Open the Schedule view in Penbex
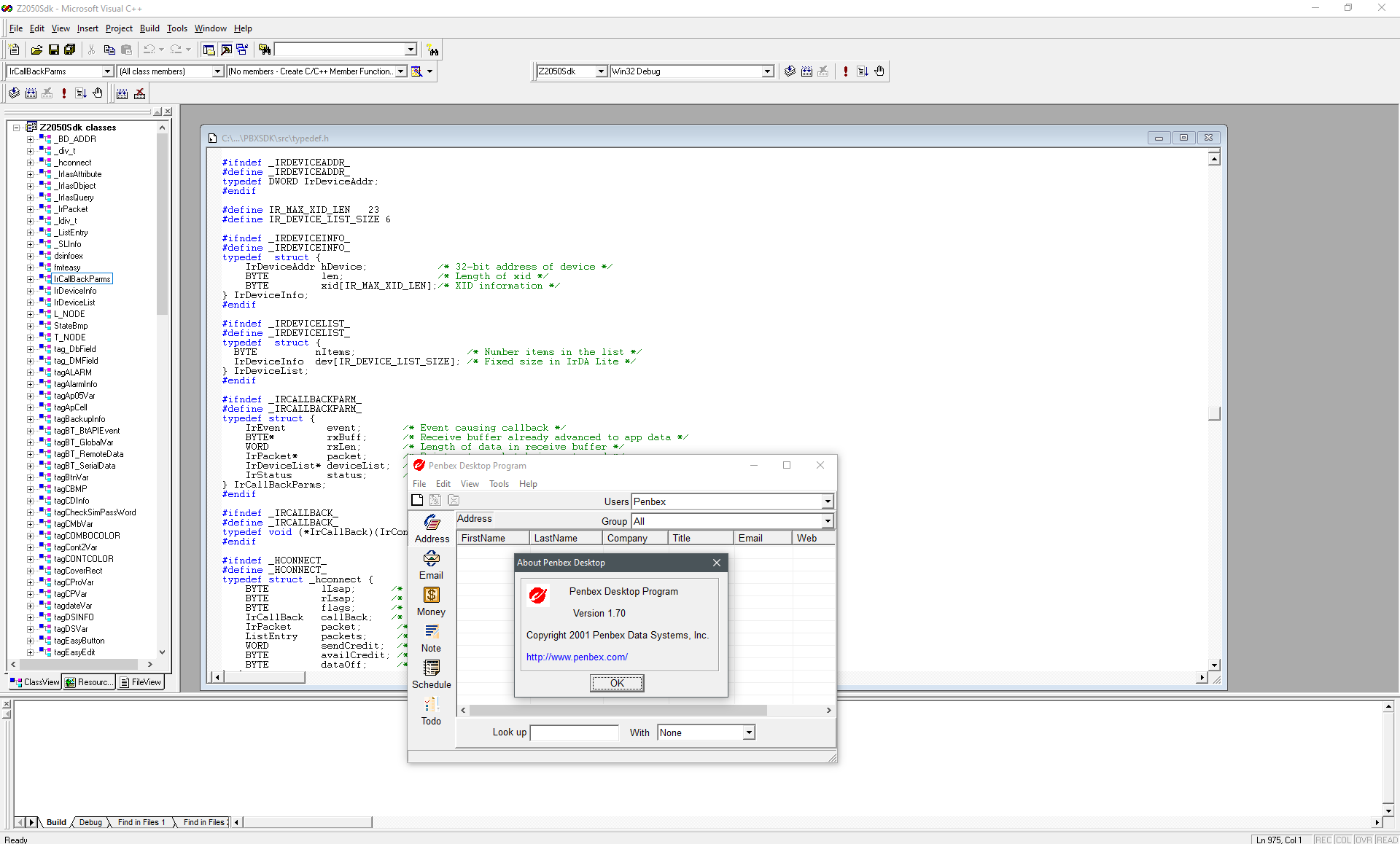1400x844 pixels. point(431,673)
